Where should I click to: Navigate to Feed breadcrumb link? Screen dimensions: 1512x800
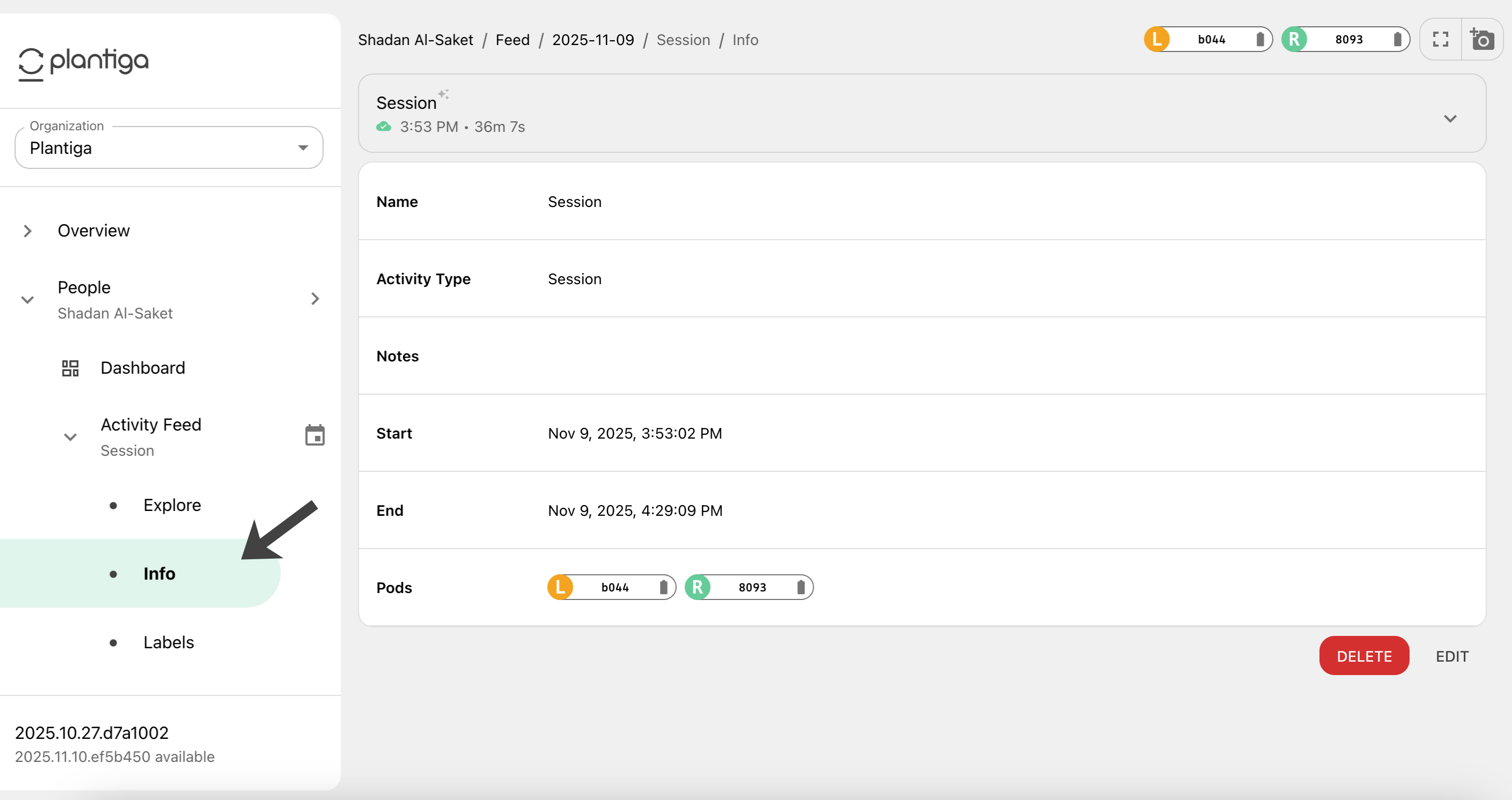point(512,40)
